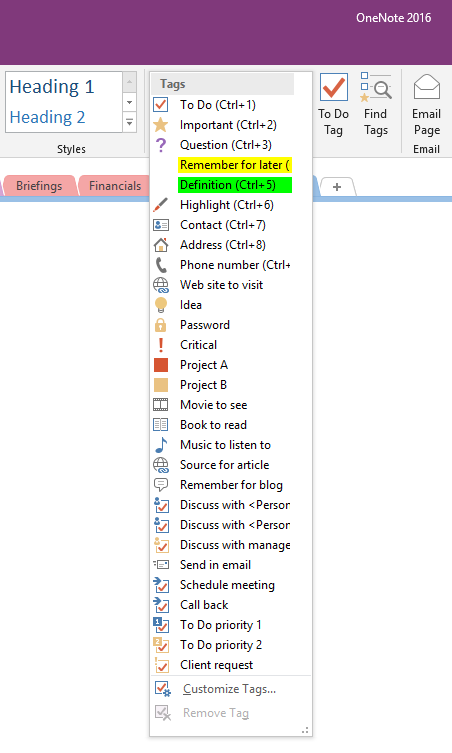Image resolution: width=452 pixels, height=753 pixels.
Task: Click "Call back" text
Action: [204, 605]
